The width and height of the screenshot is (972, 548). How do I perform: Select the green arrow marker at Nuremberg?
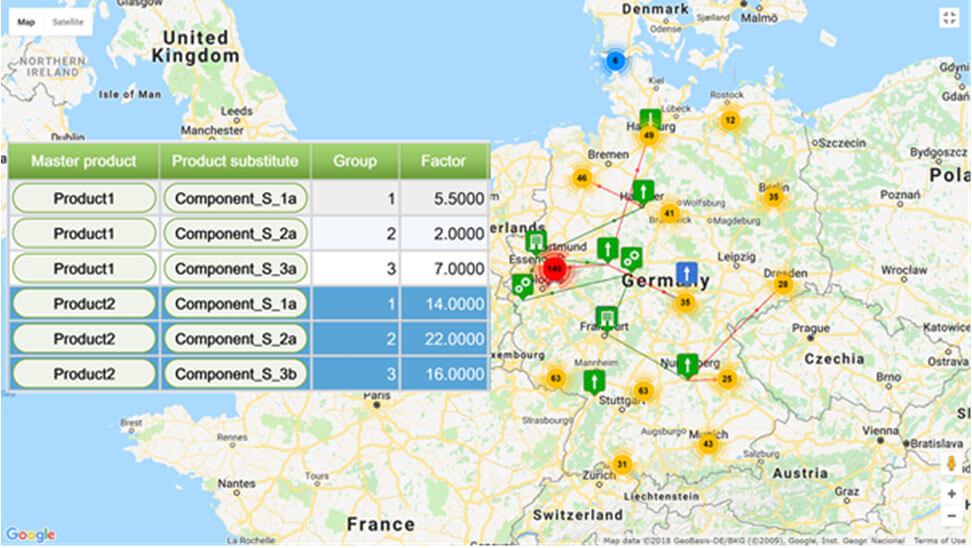tap(687, 366)
